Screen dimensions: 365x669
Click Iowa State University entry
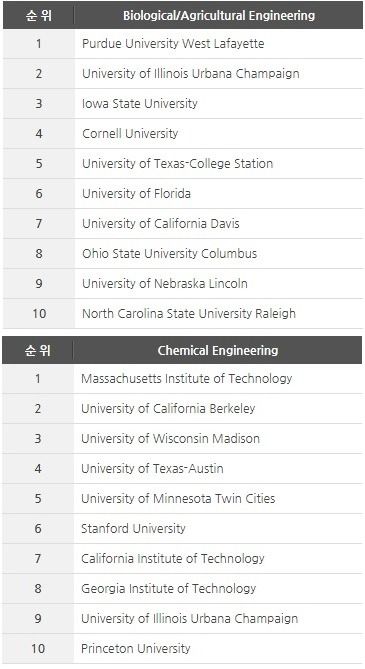point(140,104)
